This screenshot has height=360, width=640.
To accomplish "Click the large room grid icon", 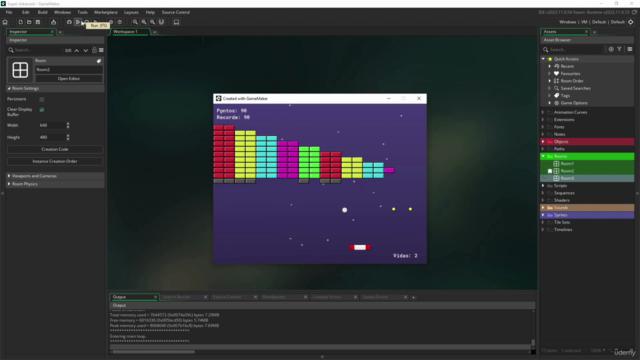I will pyautogui.click(x=20, y=70).
